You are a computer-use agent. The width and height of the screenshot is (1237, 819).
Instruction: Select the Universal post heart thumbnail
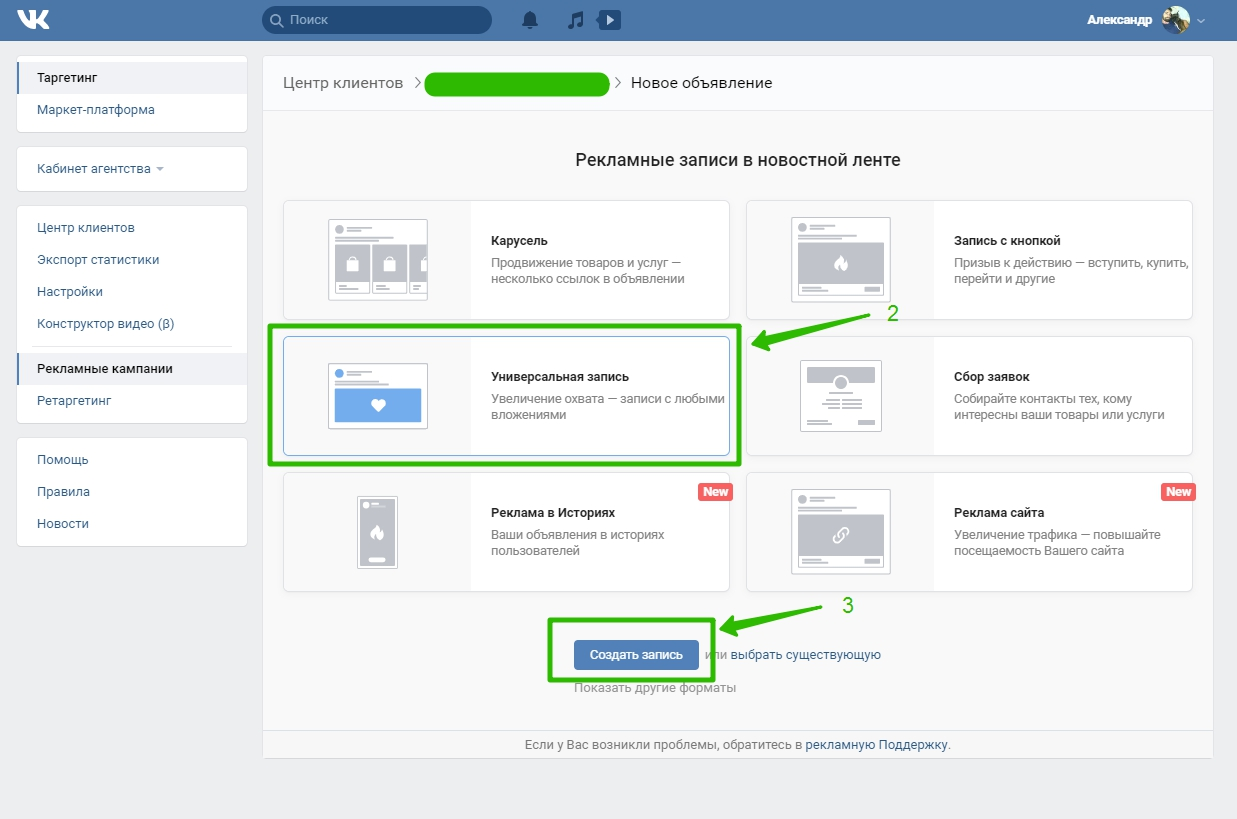(x=377, y=396)
